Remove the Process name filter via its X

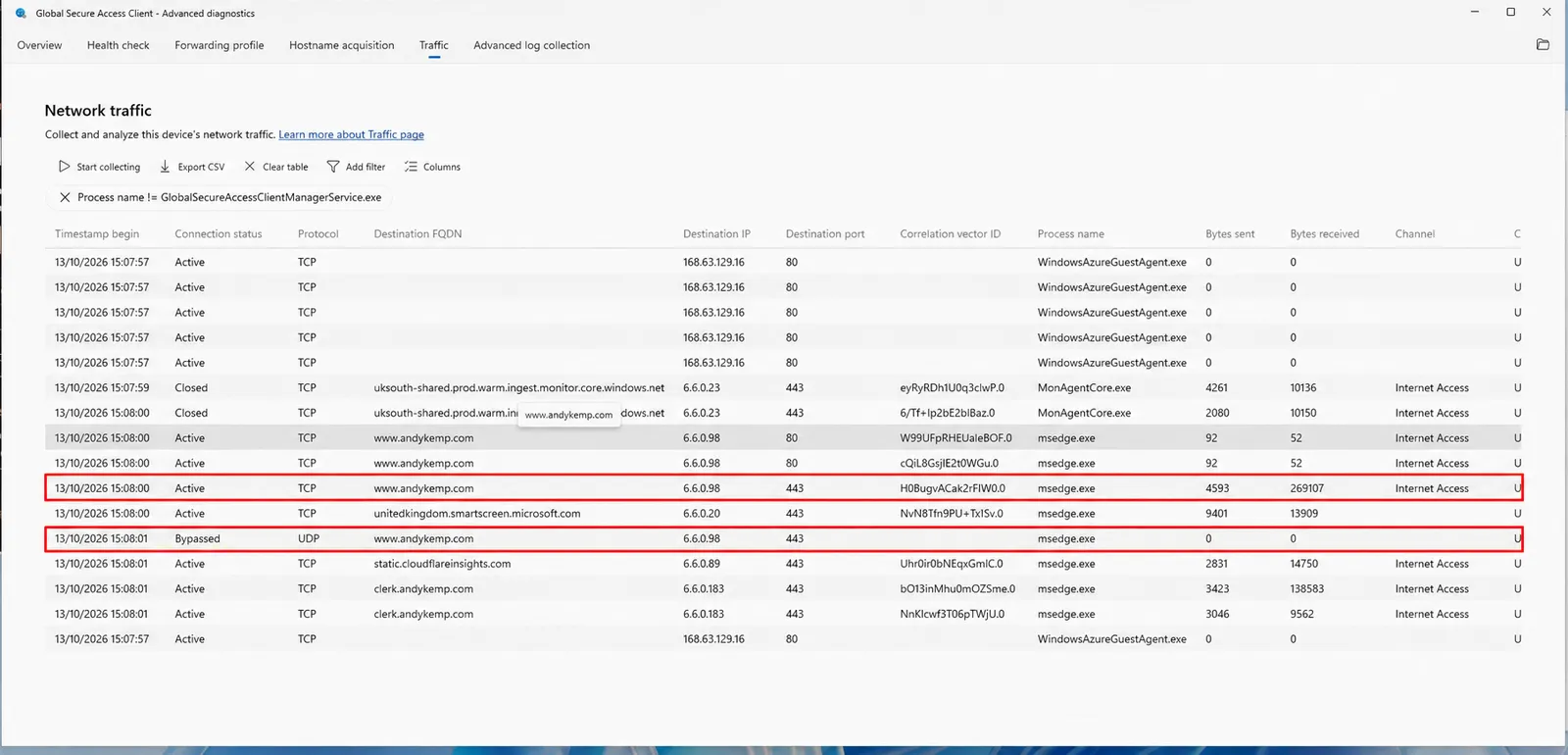65,197
